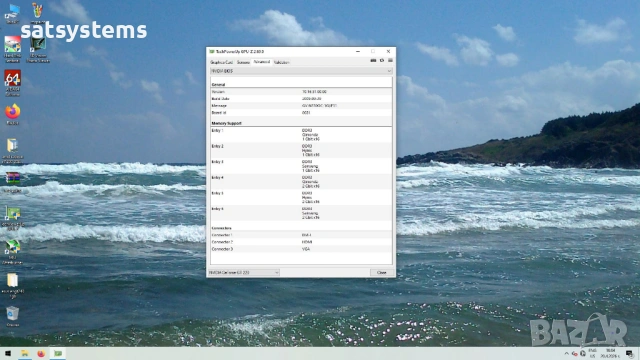The width and height of the screenshot is (640, 360).
Task: Click the Memory Support section header
Action: (227, 123)
